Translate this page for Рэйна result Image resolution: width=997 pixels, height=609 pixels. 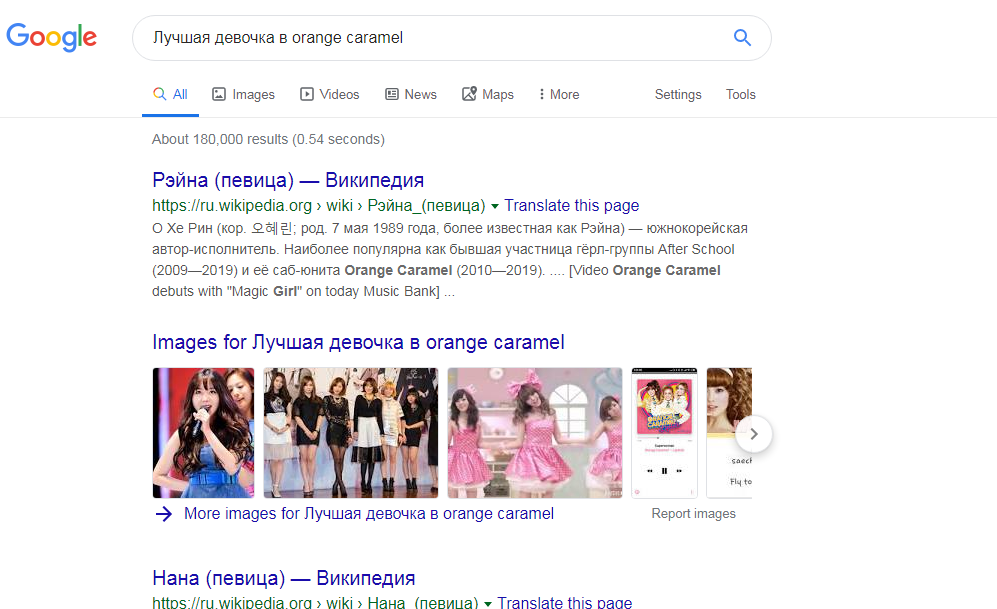(x=571, y=205)
